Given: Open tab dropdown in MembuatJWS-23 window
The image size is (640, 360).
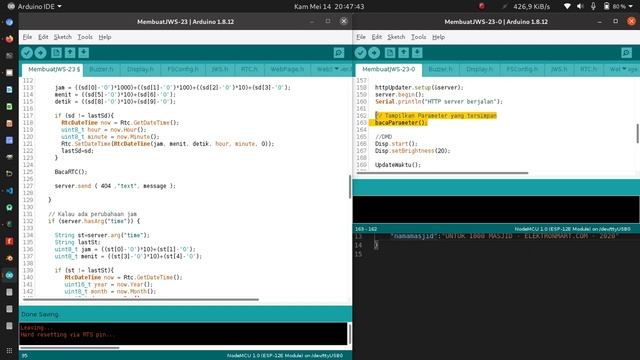Looking at the screenshot, I should coord(337,69).
